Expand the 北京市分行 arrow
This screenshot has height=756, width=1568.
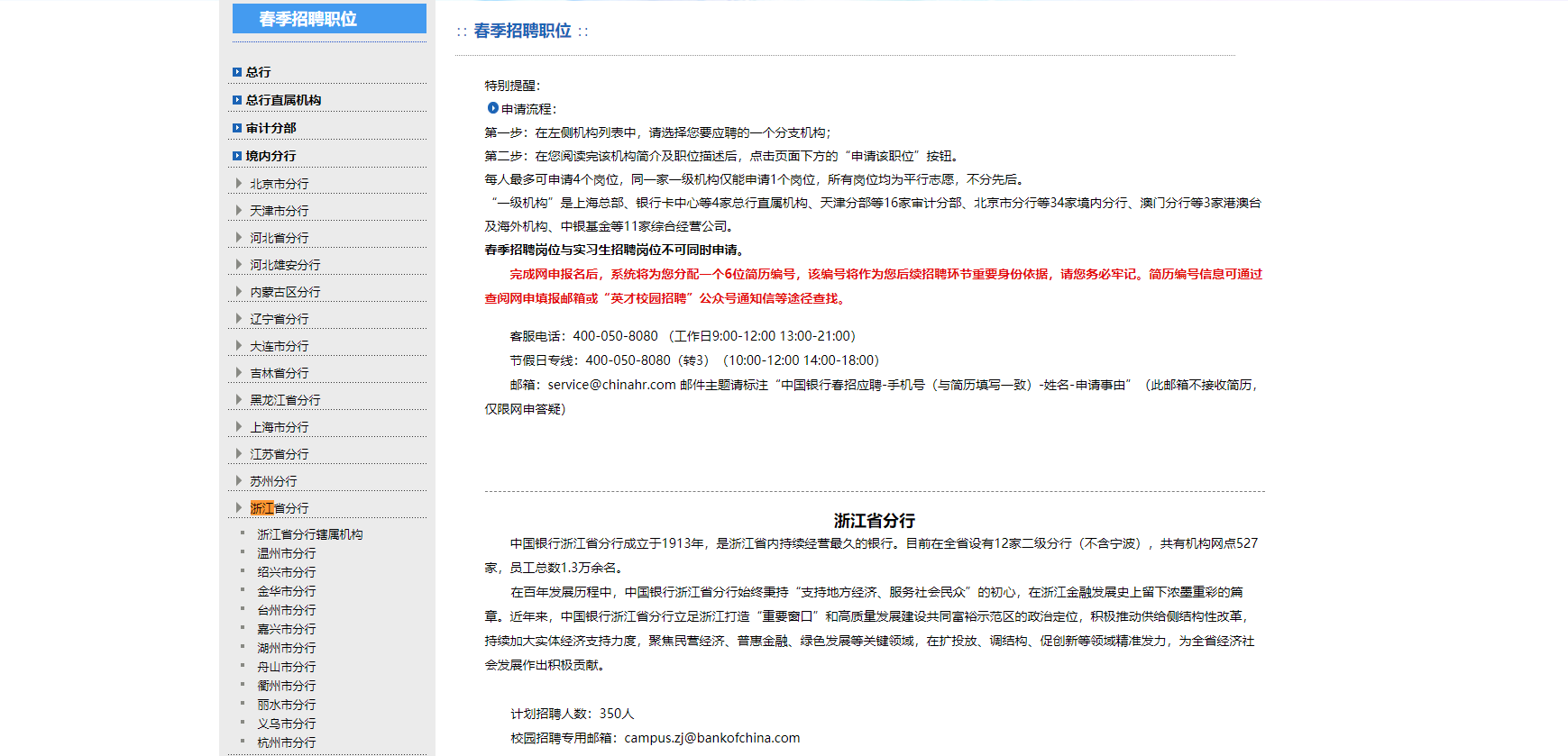(x=239, y=183)
